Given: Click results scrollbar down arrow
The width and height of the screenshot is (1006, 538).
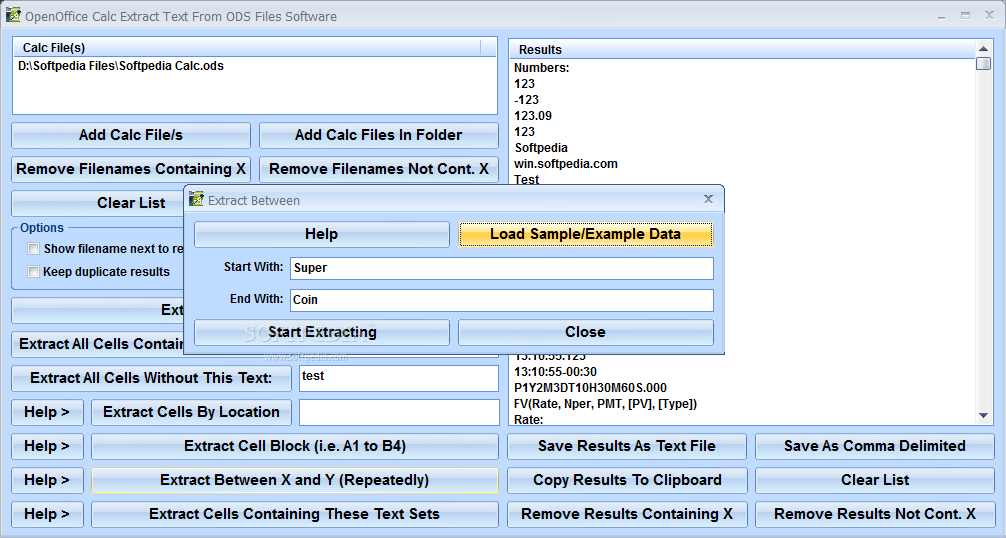Looking at the screenshot, I should [983, 416].
